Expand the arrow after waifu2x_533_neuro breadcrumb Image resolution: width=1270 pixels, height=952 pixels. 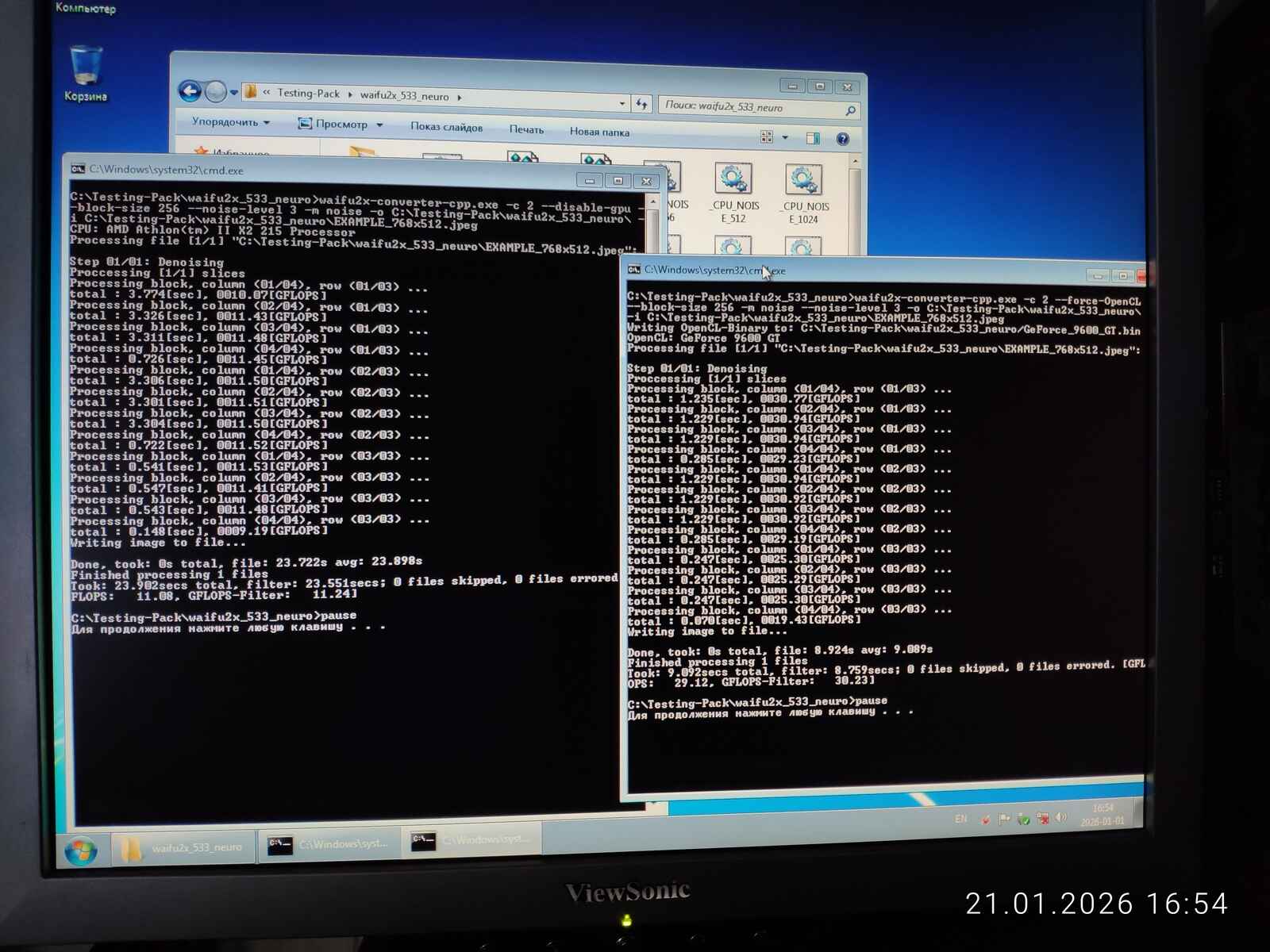[460, 98]
